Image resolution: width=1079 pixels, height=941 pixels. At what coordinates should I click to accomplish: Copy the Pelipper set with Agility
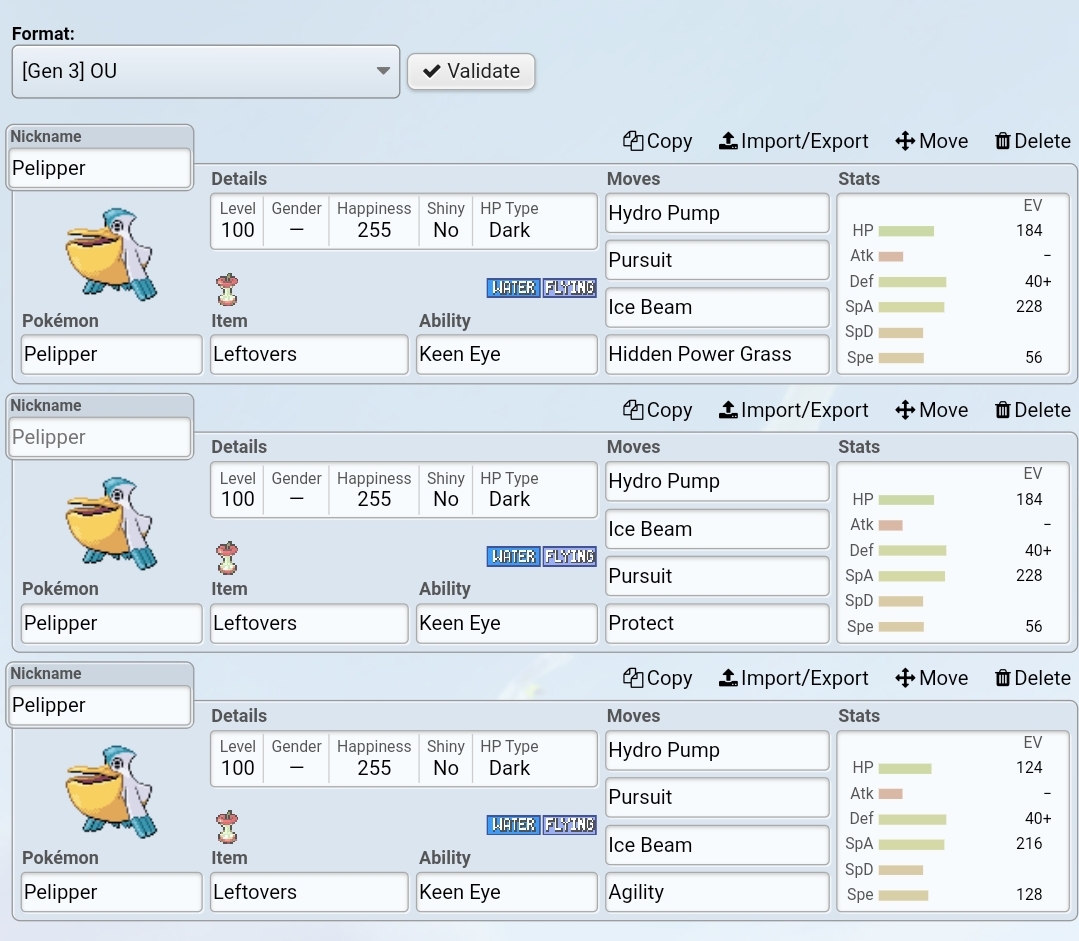click(658, 678)
